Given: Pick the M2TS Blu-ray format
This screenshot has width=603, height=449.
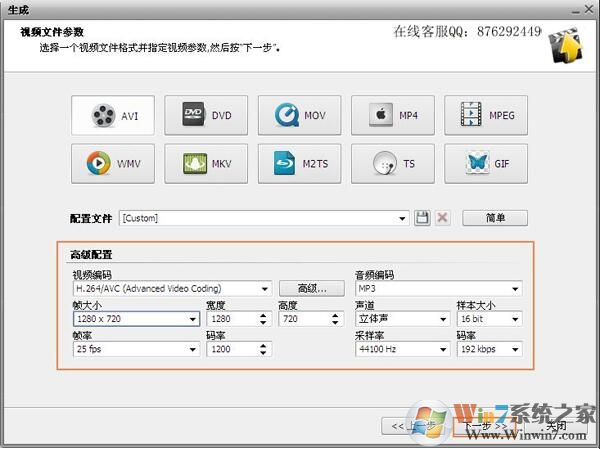Looking at the screenshot, I should click(300, 164).
